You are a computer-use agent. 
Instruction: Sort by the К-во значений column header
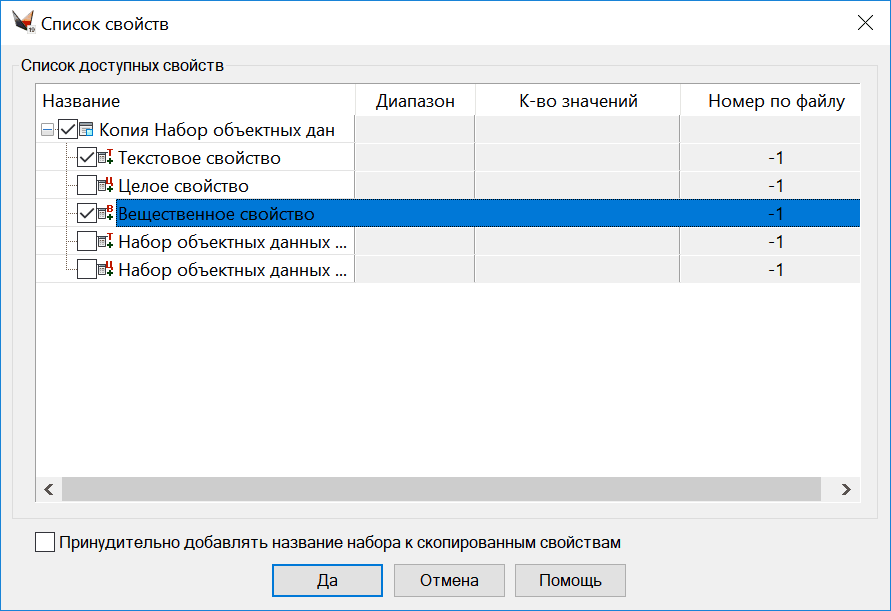click(578, 101)
